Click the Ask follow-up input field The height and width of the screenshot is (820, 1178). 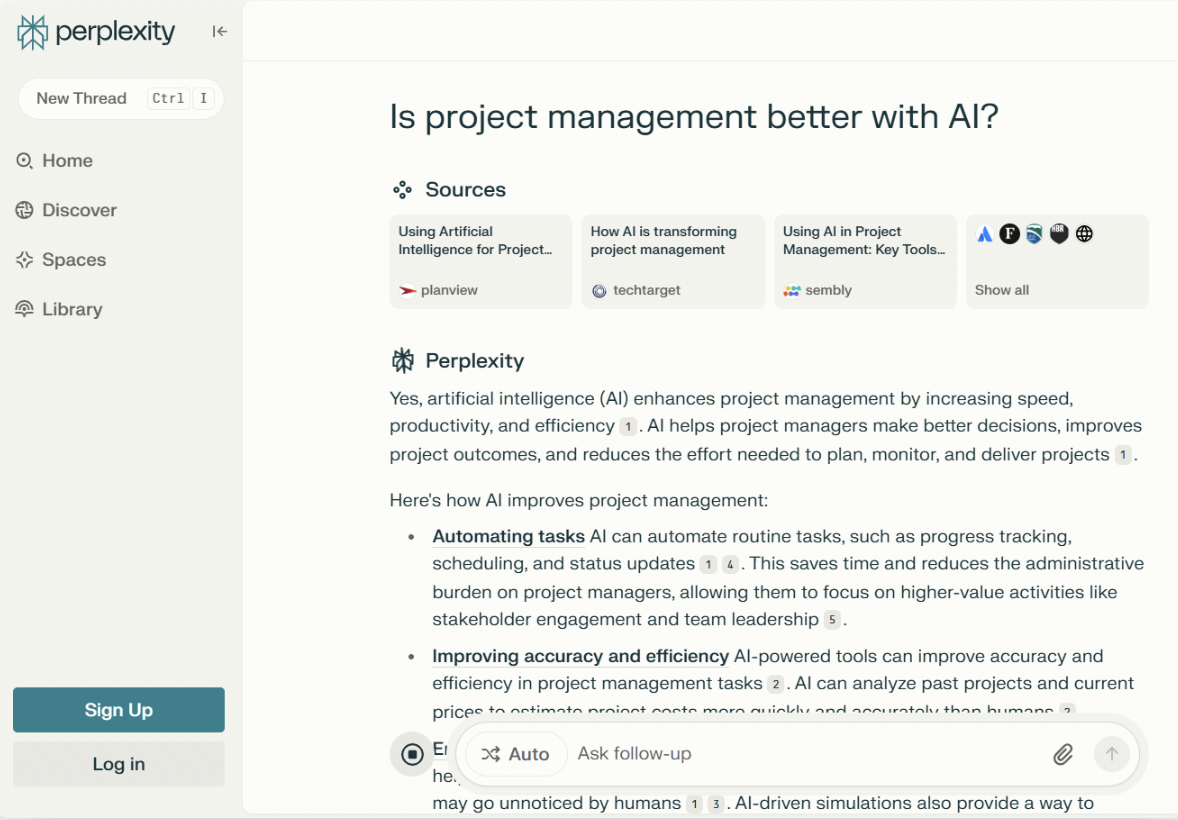click(808, 754)
